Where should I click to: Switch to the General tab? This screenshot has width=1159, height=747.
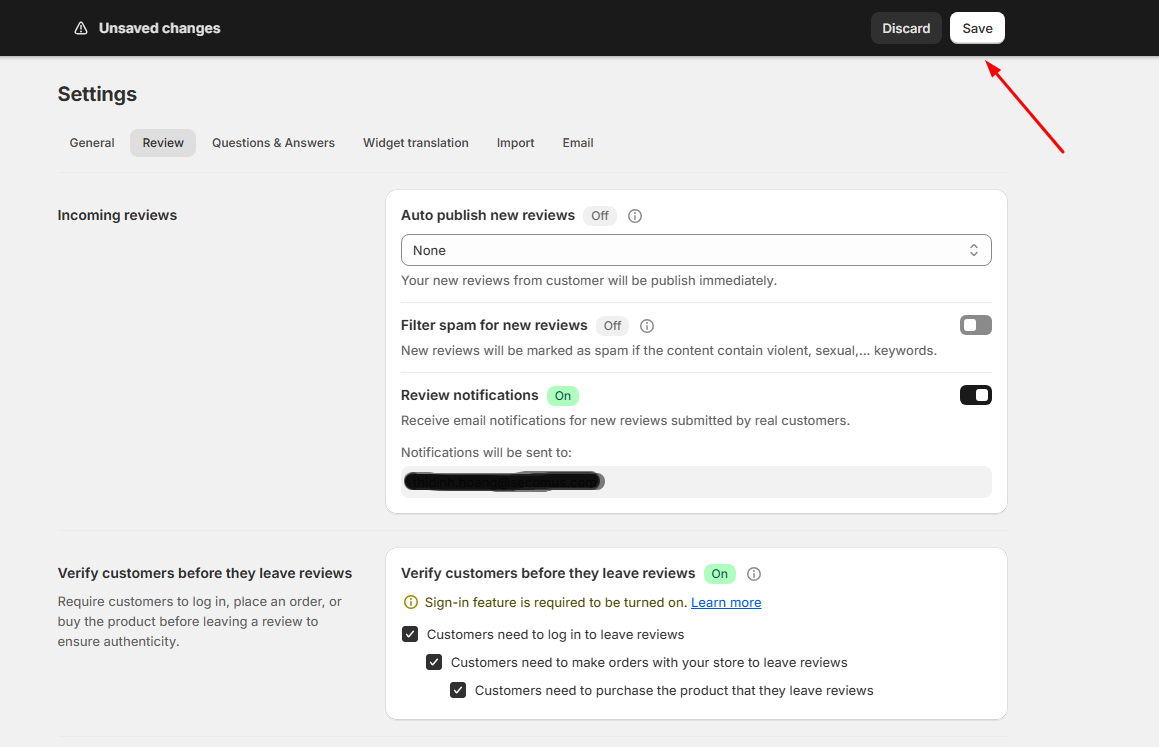pos(92,143)
